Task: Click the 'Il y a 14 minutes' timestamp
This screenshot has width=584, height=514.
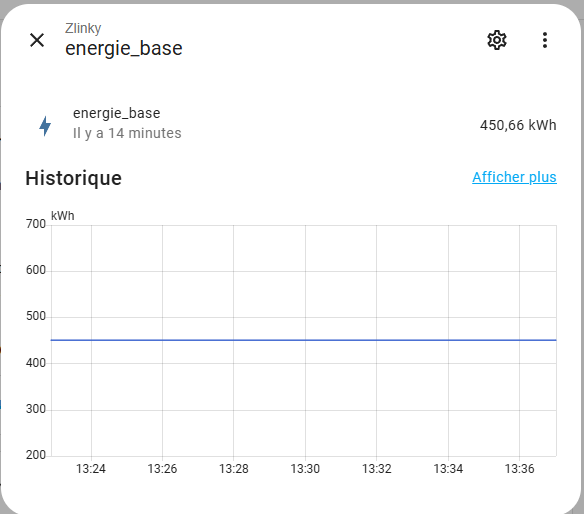Action: coord(127,133)
